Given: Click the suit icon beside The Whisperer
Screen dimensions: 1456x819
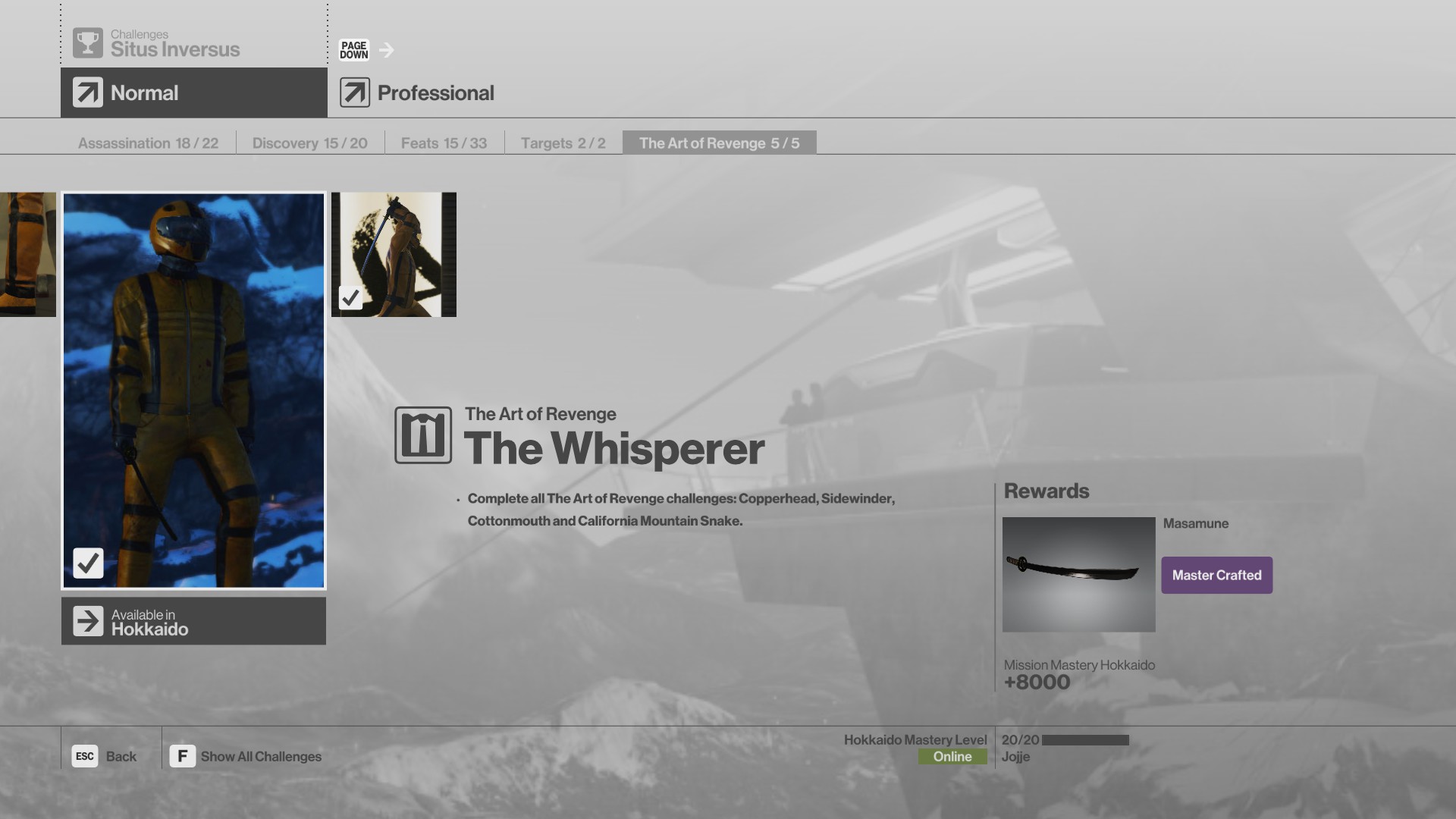Looking at the screenshot, I should point(423,435).
